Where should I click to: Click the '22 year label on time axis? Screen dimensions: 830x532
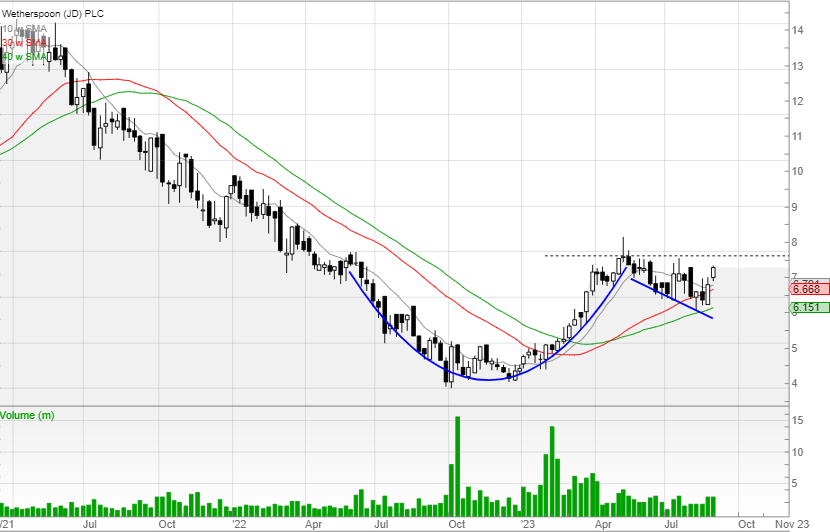pyautogui.click(x=239, y=524)
